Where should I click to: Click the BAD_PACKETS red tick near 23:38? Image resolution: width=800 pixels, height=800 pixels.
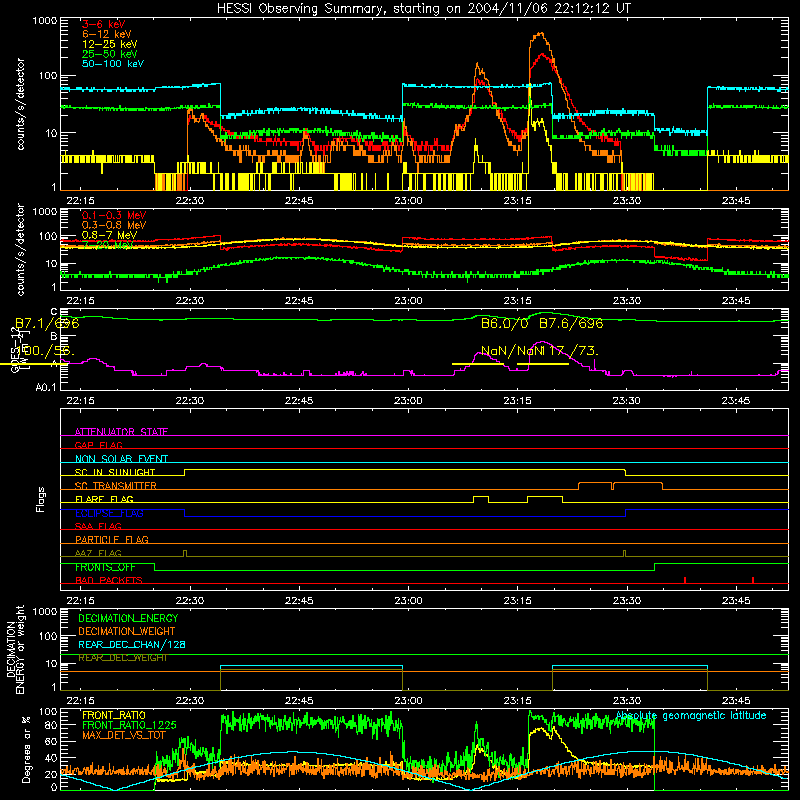[x=685, y=580]
